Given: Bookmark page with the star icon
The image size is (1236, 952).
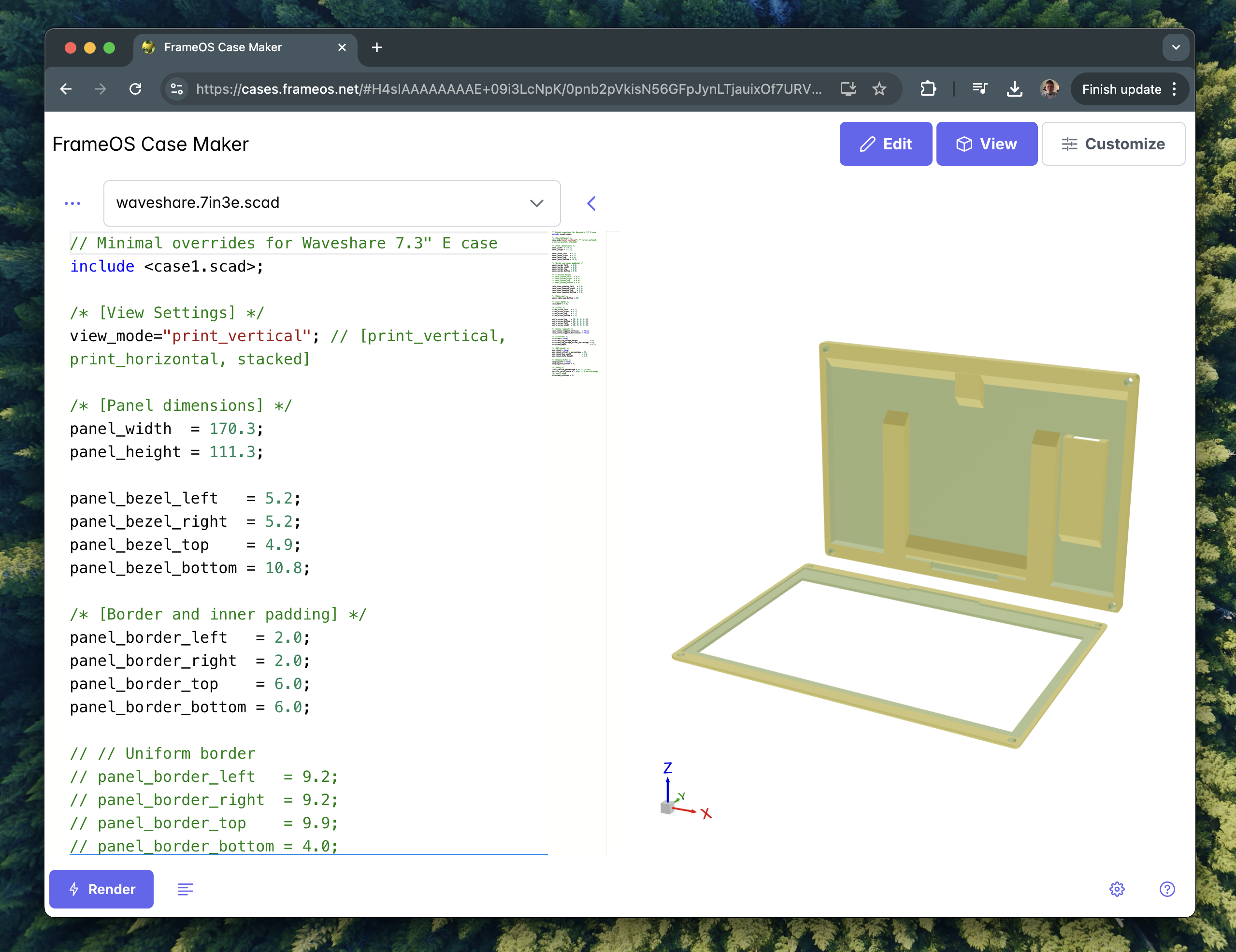Looking at the screenshot, I should click(x=879, y=89).
